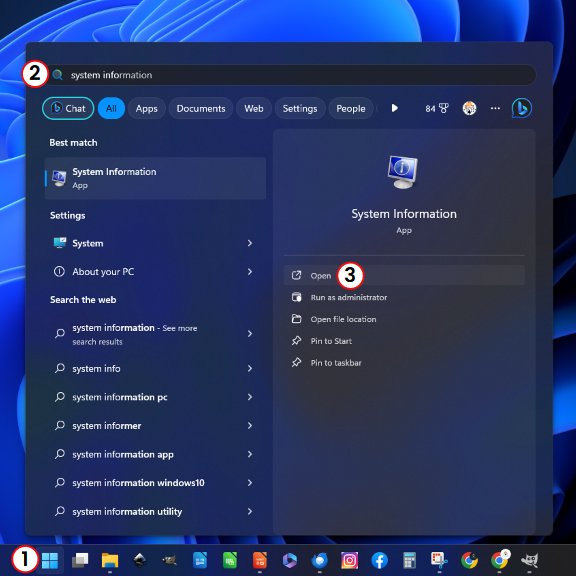Click the 'System Information' title in preview pane

pos(404,214)
